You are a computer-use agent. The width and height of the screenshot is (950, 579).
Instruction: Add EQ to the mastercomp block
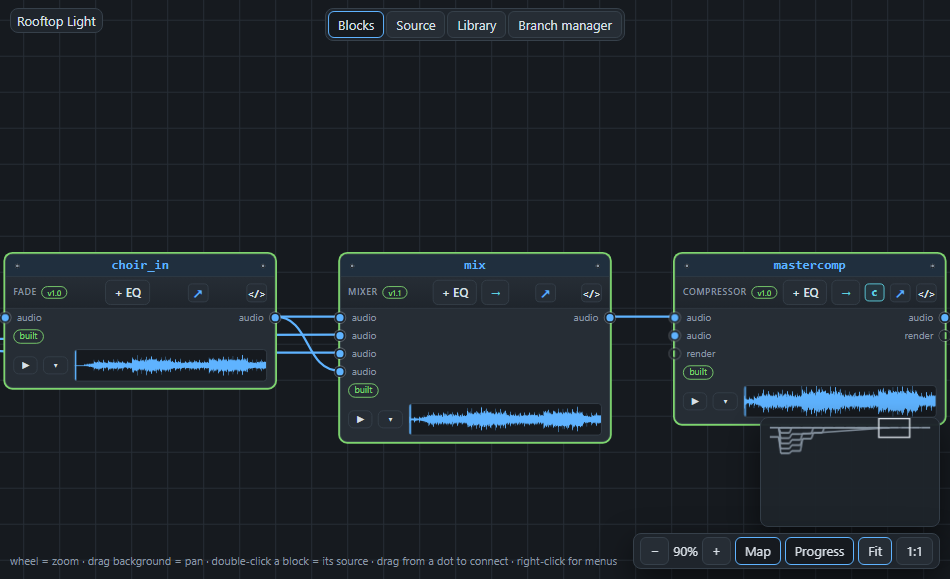pos(805,293)
